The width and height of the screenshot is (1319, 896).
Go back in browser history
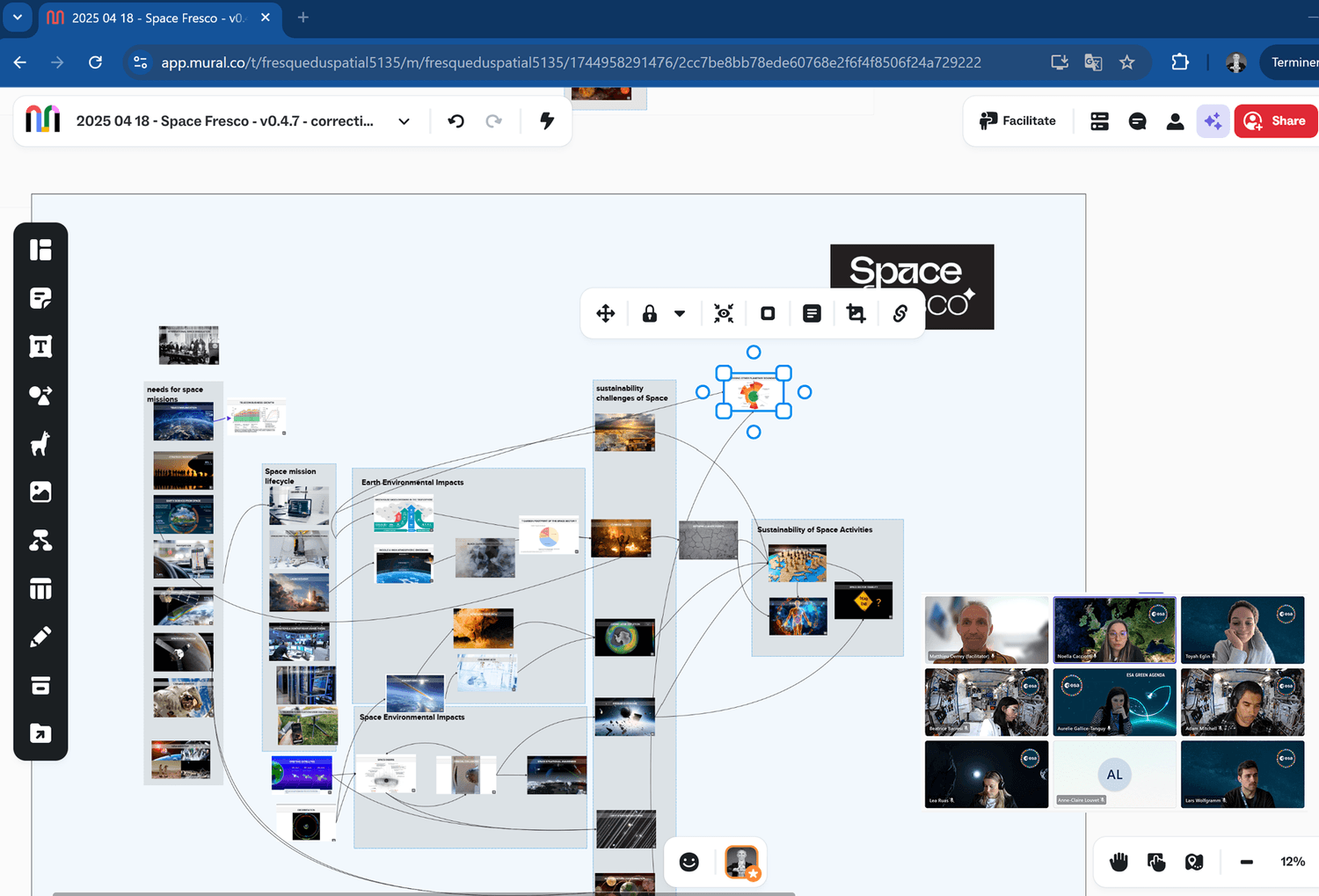tap(20, 62)
